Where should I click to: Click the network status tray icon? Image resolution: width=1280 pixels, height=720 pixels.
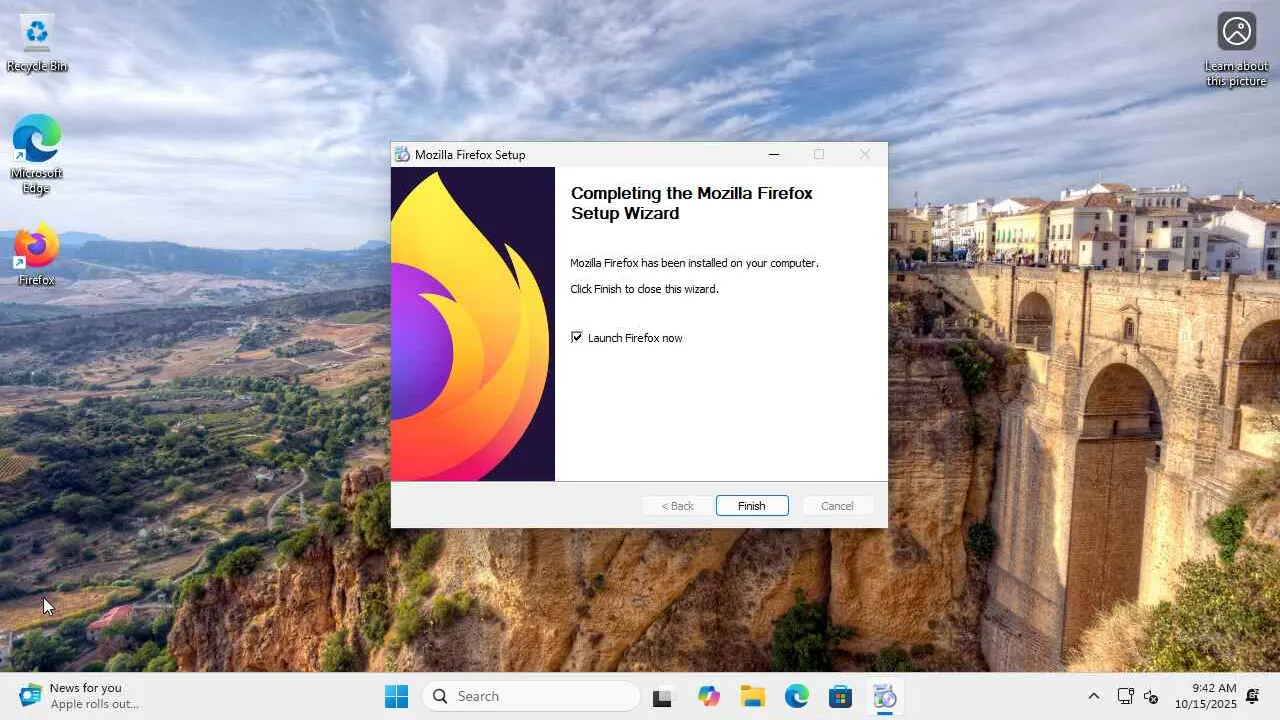[x=1125, y=696]
